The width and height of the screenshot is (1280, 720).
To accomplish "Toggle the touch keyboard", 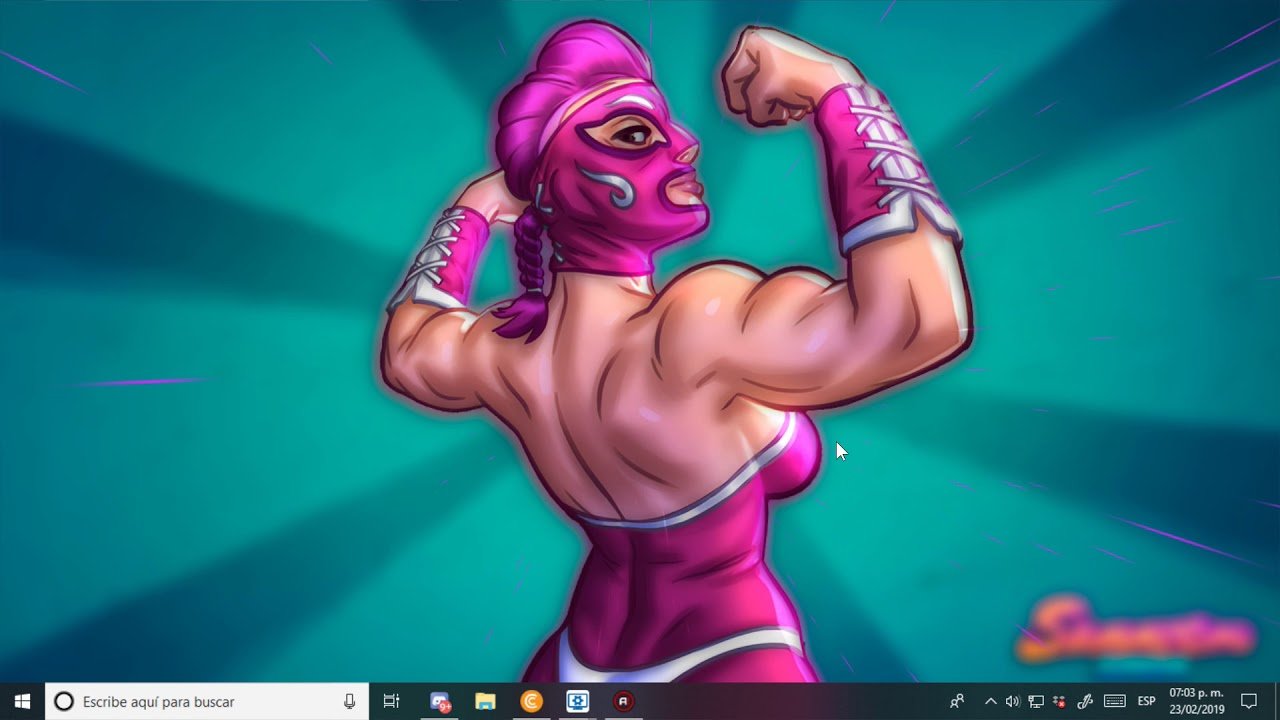I will 1115,702.
